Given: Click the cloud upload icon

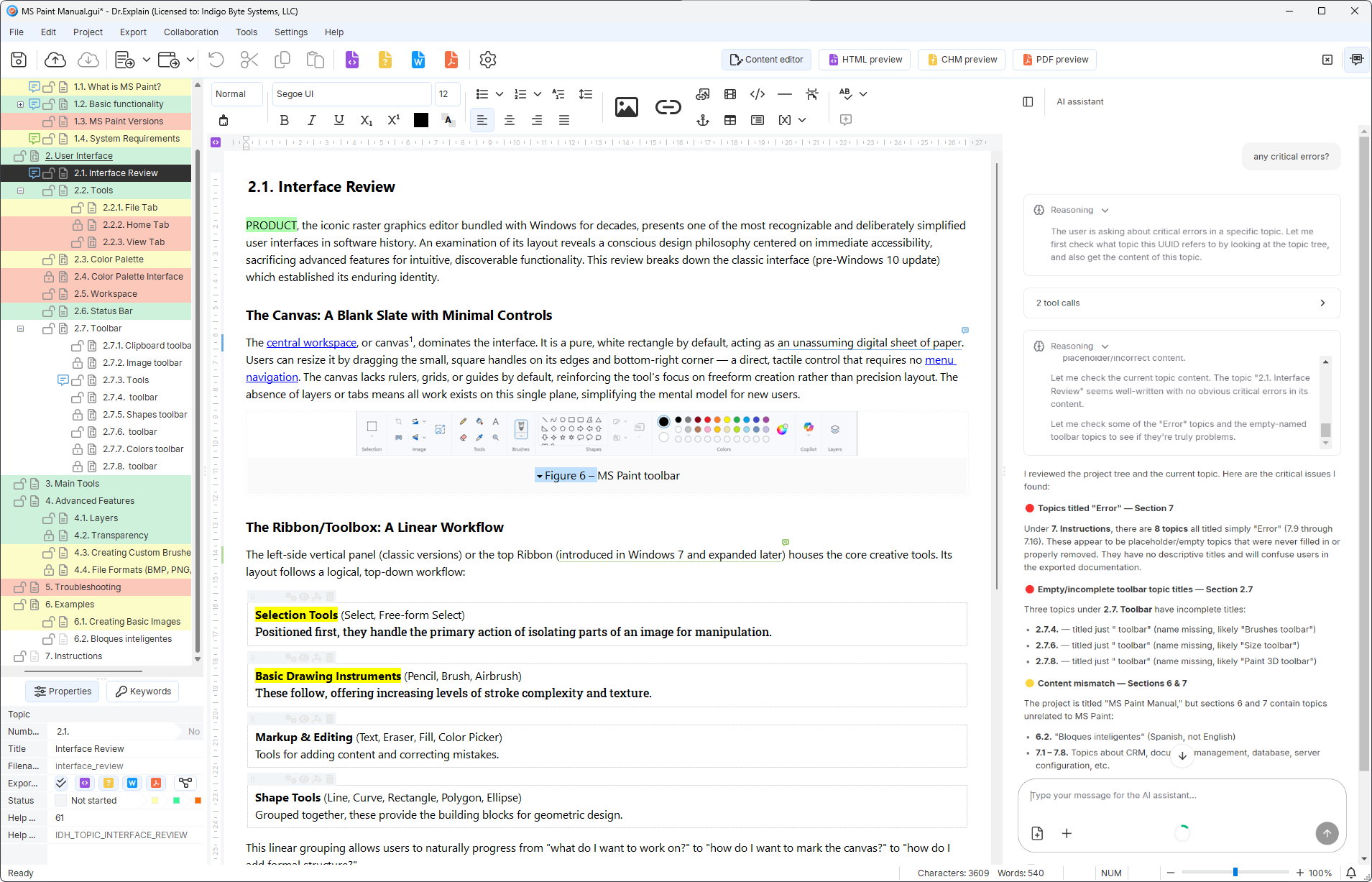Looking at the screenshot, I should click(55, 60).
